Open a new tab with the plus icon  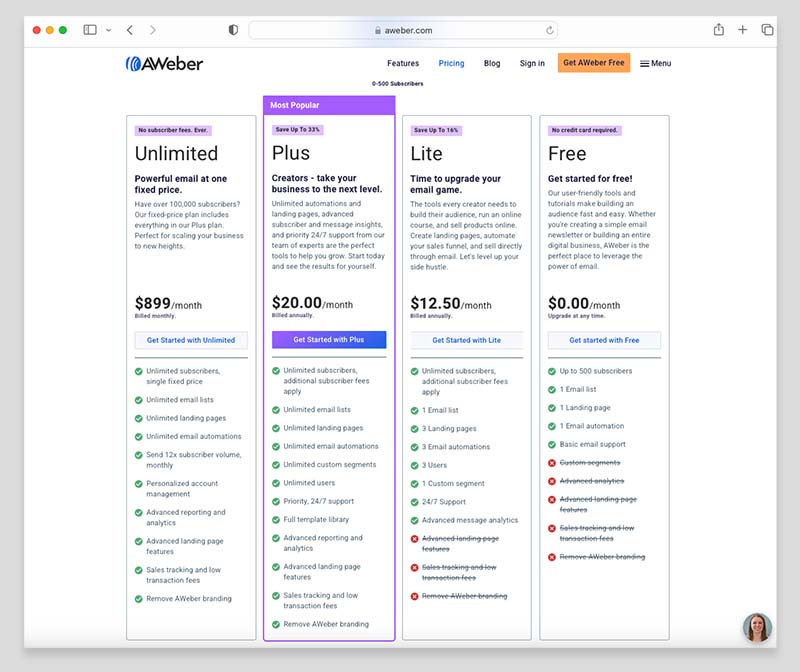744,30
